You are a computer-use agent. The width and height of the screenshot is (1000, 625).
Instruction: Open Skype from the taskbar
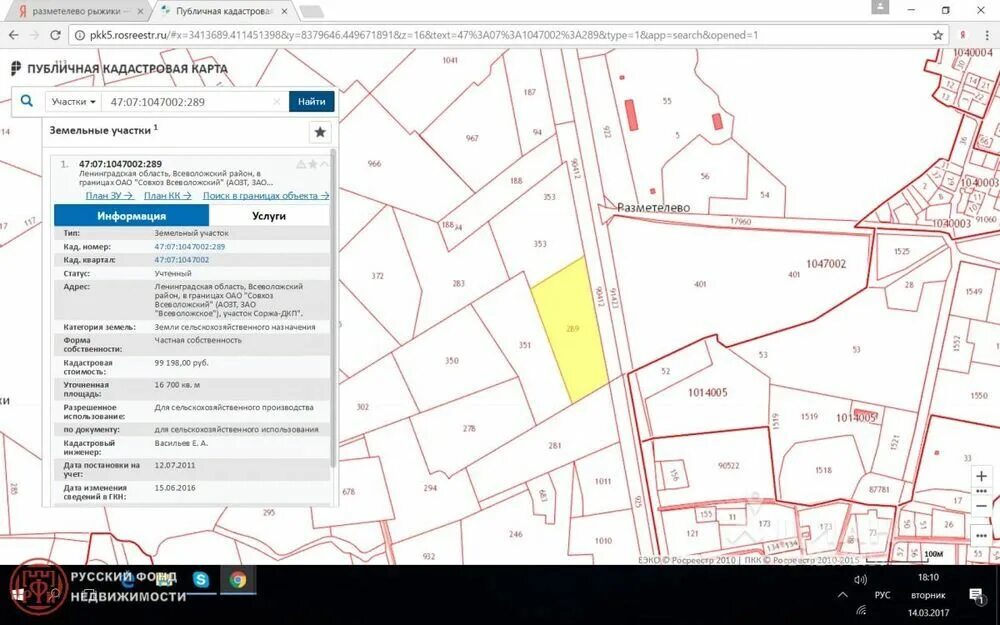201,579
